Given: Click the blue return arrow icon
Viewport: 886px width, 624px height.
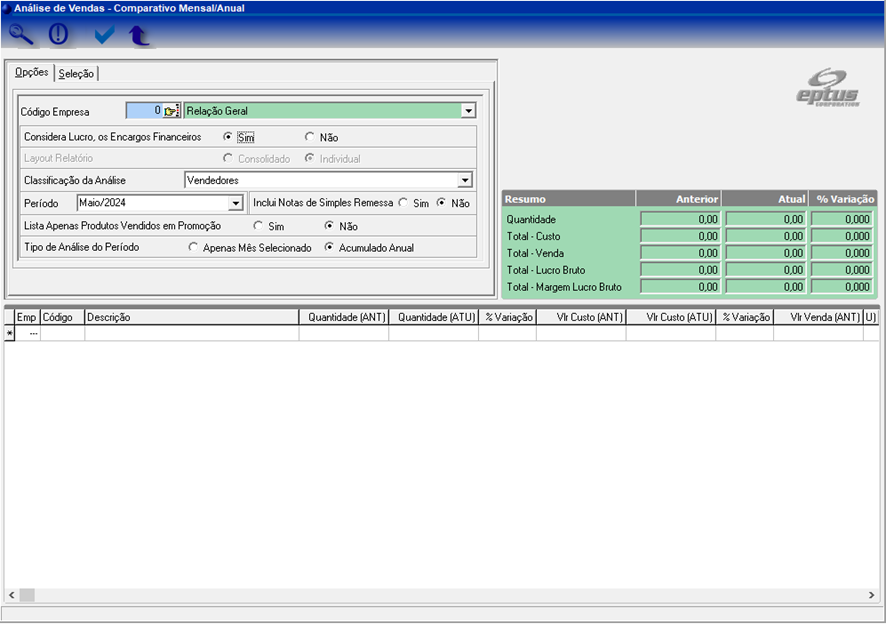Looking at the screenshot, I should click(x=139, y=36).
